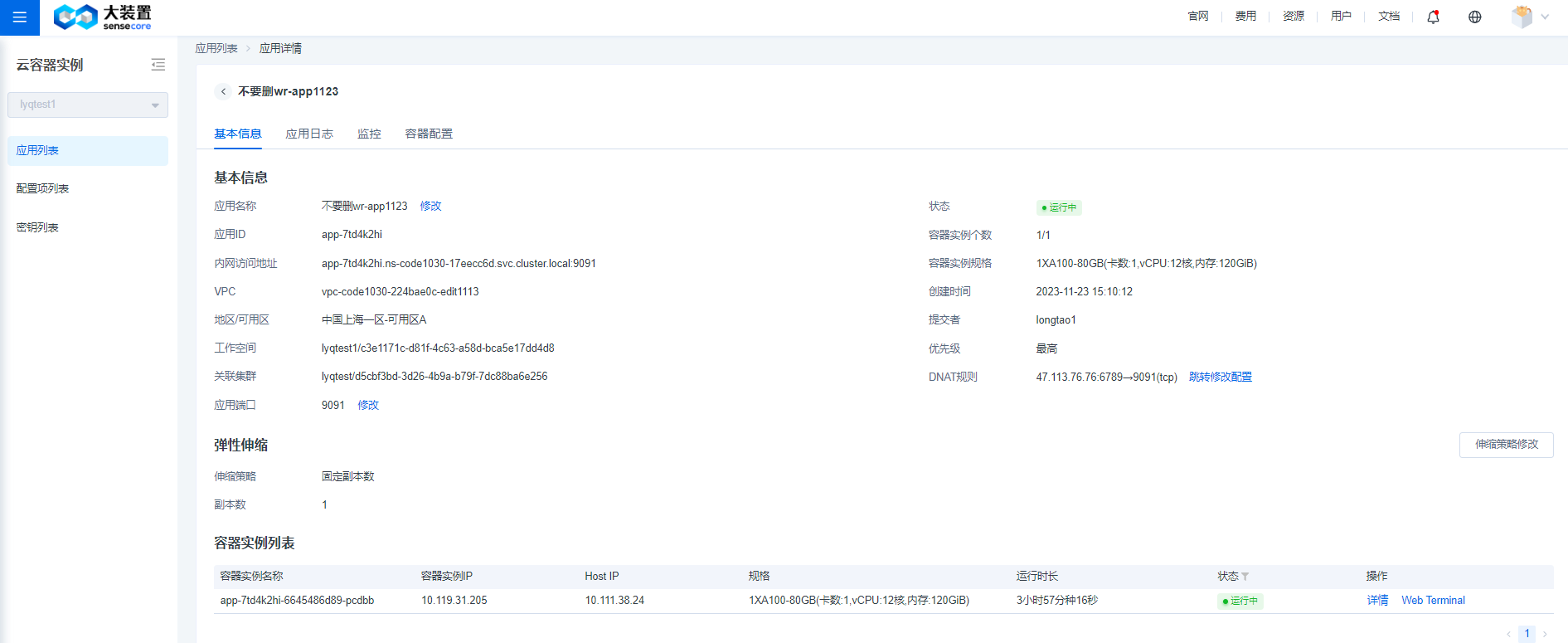Open the notification bell

pos(1433,17)
